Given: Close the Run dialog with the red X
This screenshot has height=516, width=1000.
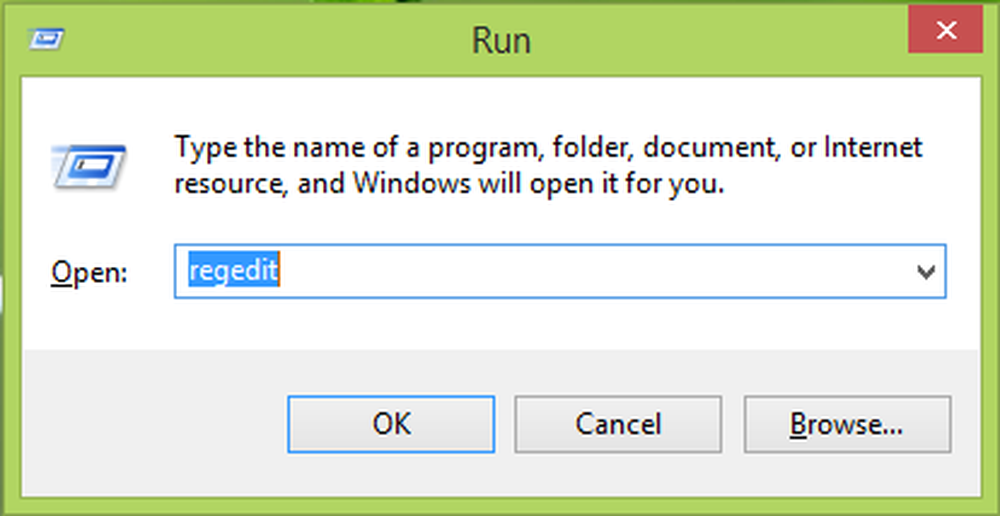Looking at the screenshot, I should click(945, 30).
